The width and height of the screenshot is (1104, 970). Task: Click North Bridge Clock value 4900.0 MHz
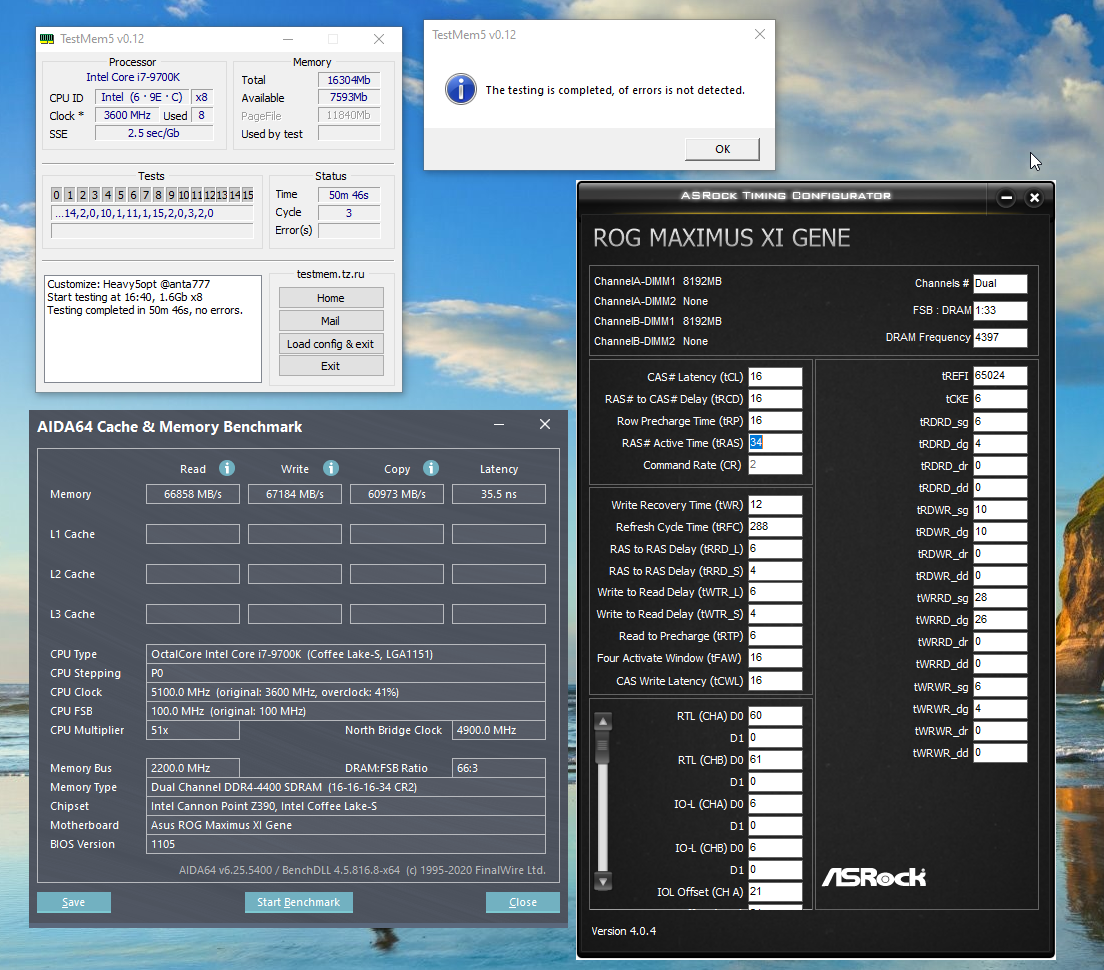point(498,730)
